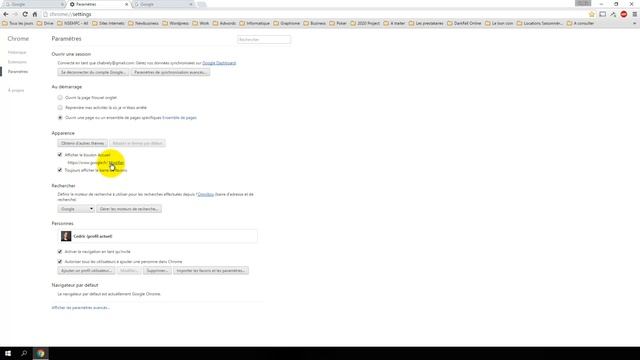
Task: Click 'Afficher les paramètres avancés' link
Action: (80, 307)
